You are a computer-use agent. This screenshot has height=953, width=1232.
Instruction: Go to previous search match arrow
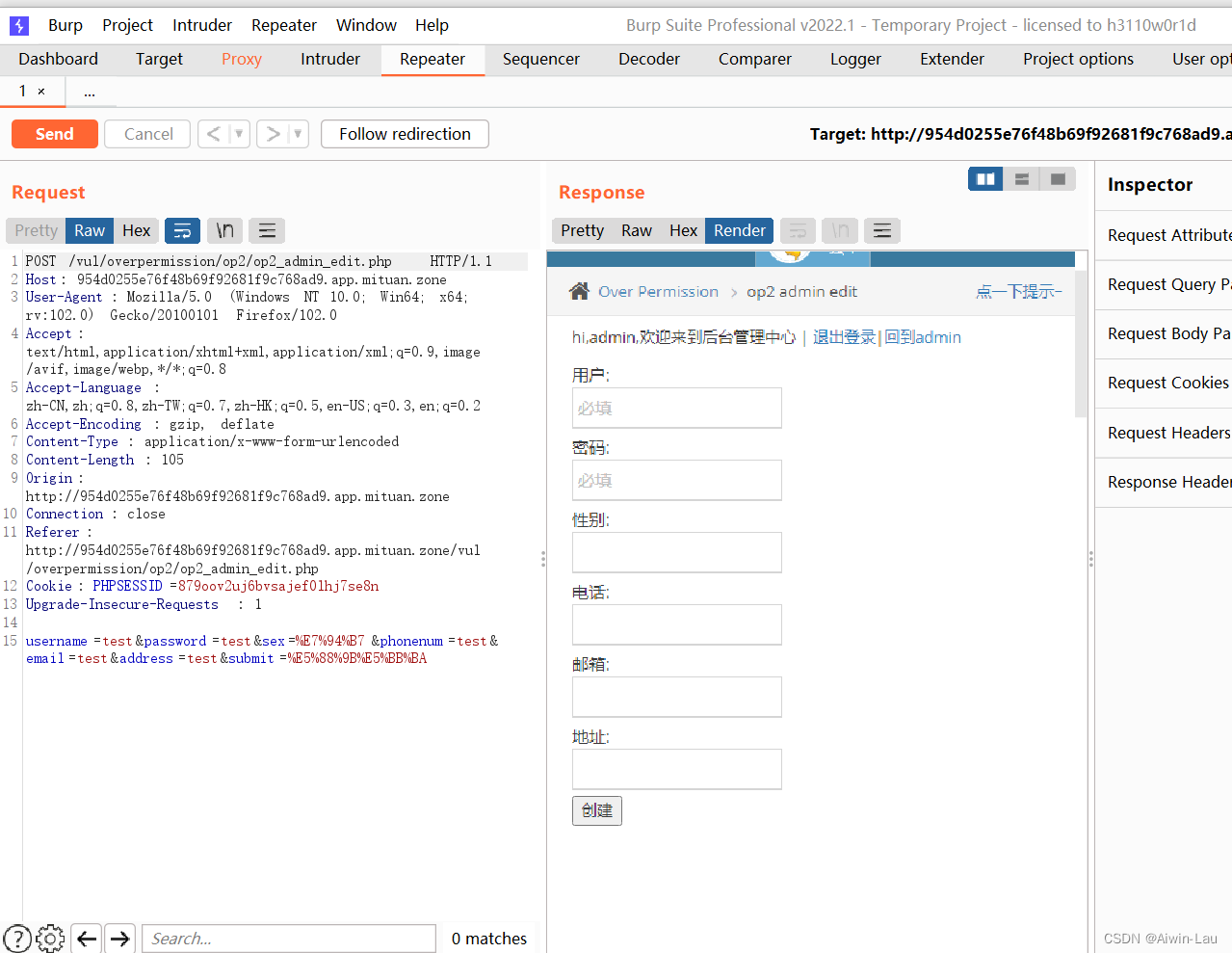tap(87, 938)
